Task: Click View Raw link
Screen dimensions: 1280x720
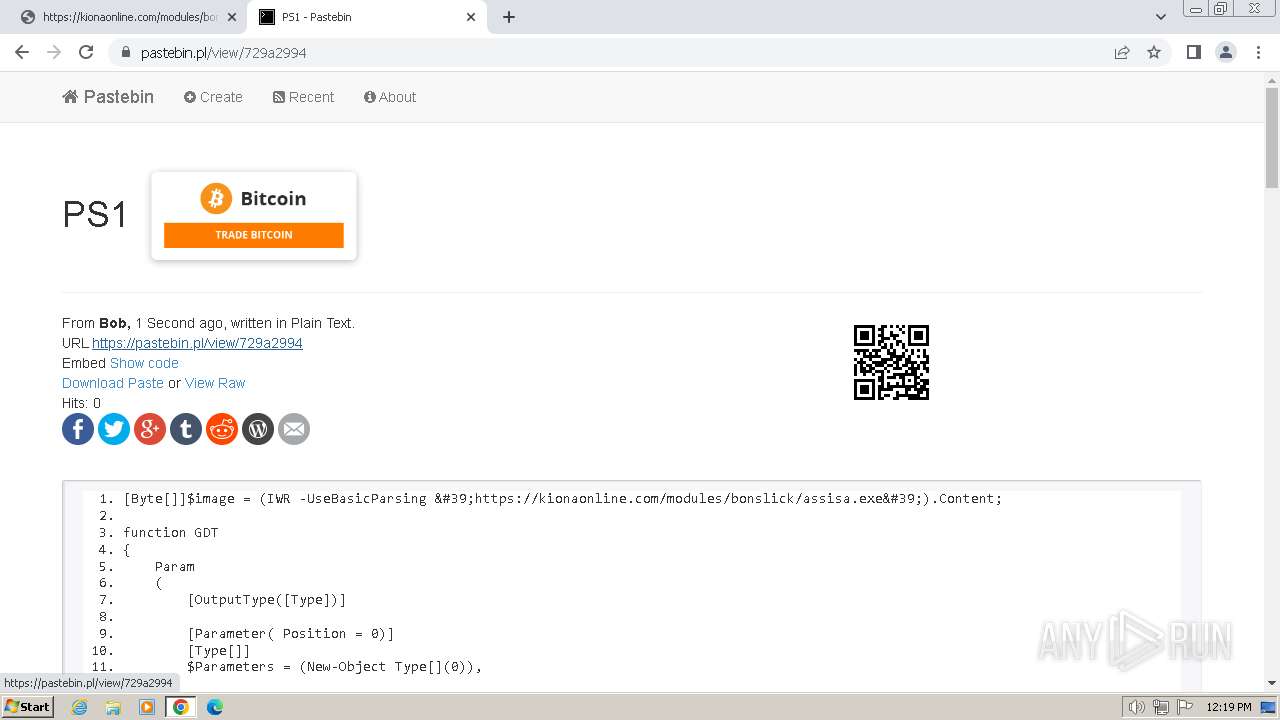Action: [x=215, y=383]
